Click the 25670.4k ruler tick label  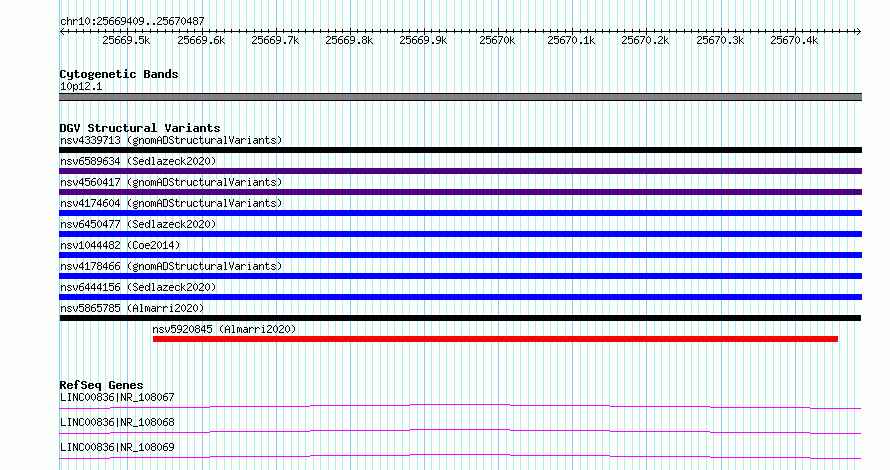794,40
